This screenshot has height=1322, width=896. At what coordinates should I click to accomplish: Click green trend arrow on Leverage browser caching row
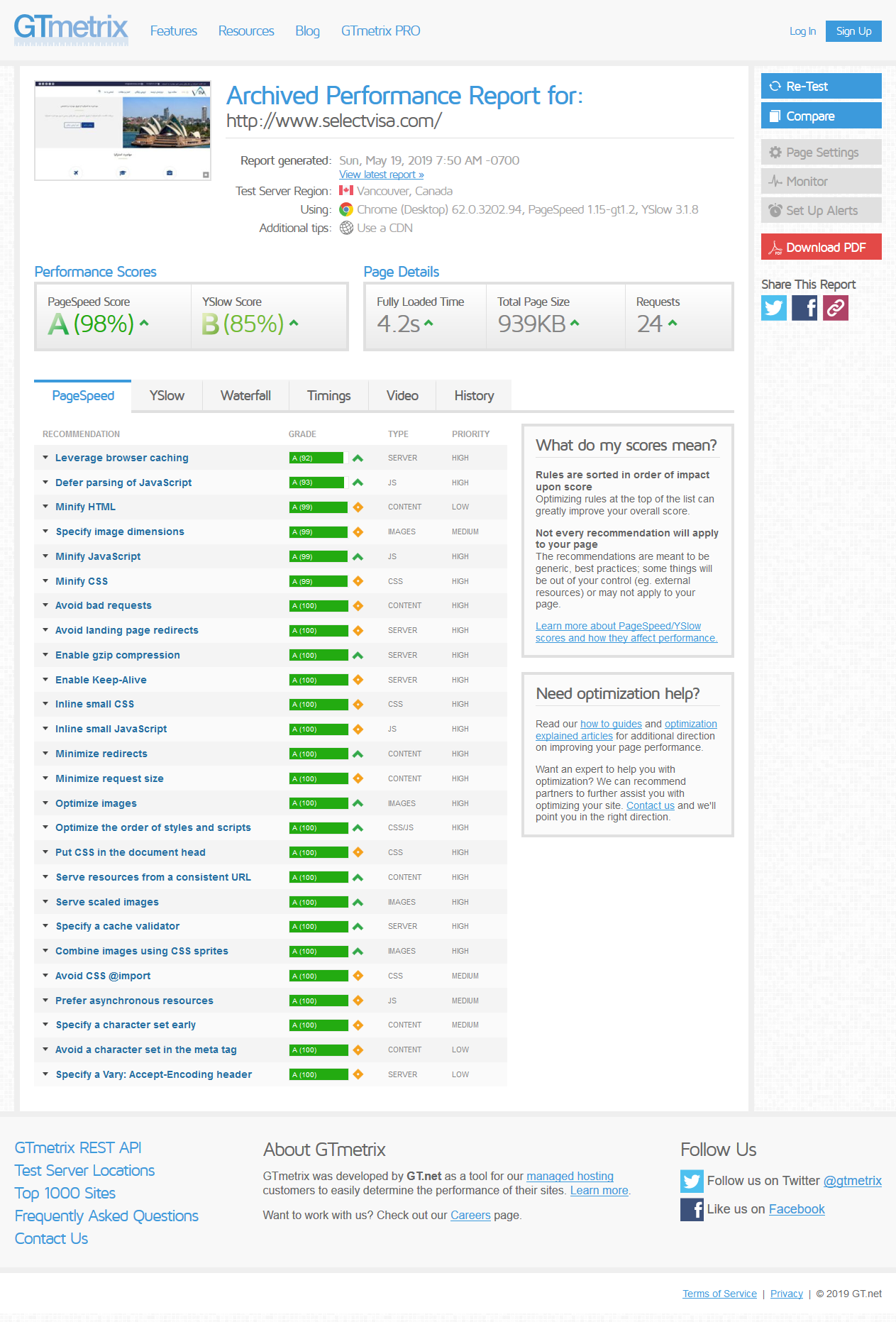pyautogui.click(x=358, y=458)
